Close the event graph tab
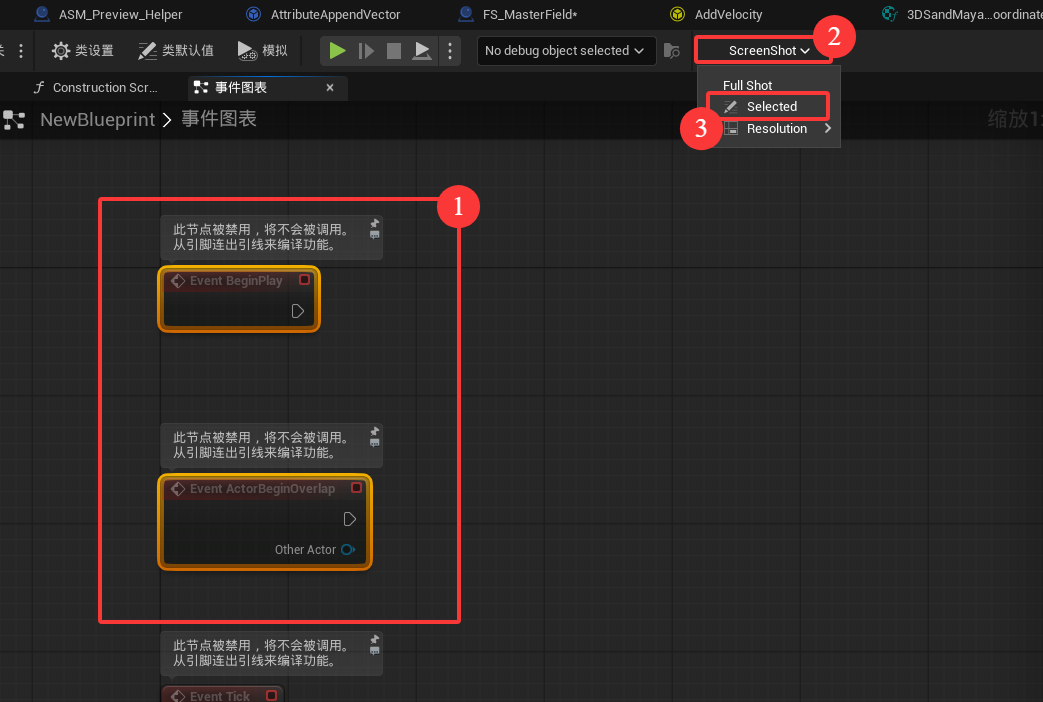This screenshot has width=1043, height=702. pos(330,87)
